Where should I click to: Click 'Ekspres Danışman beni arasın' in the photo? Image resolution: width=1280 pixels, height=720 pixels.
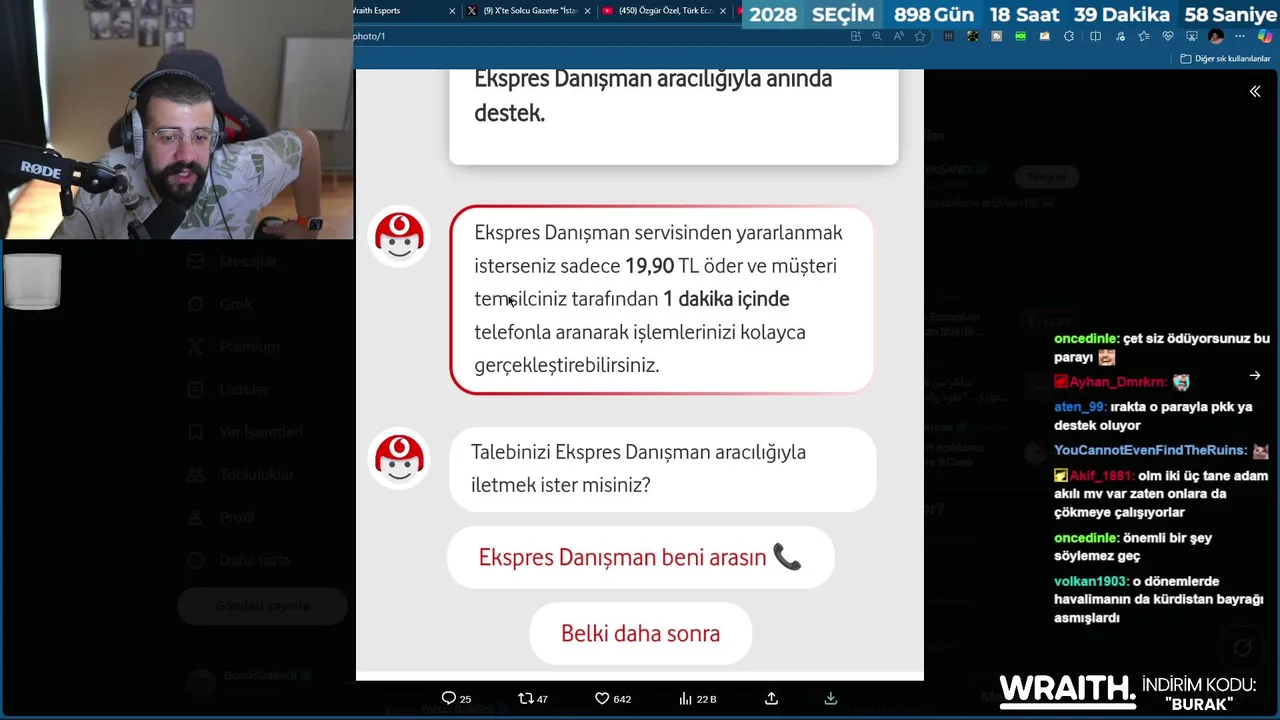pos(640,558)
